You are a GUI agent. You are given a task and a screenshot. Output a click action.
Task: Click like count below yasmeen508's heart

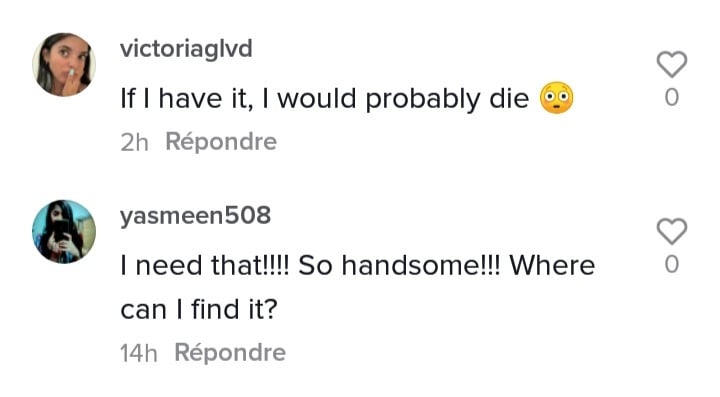[671, 265]
